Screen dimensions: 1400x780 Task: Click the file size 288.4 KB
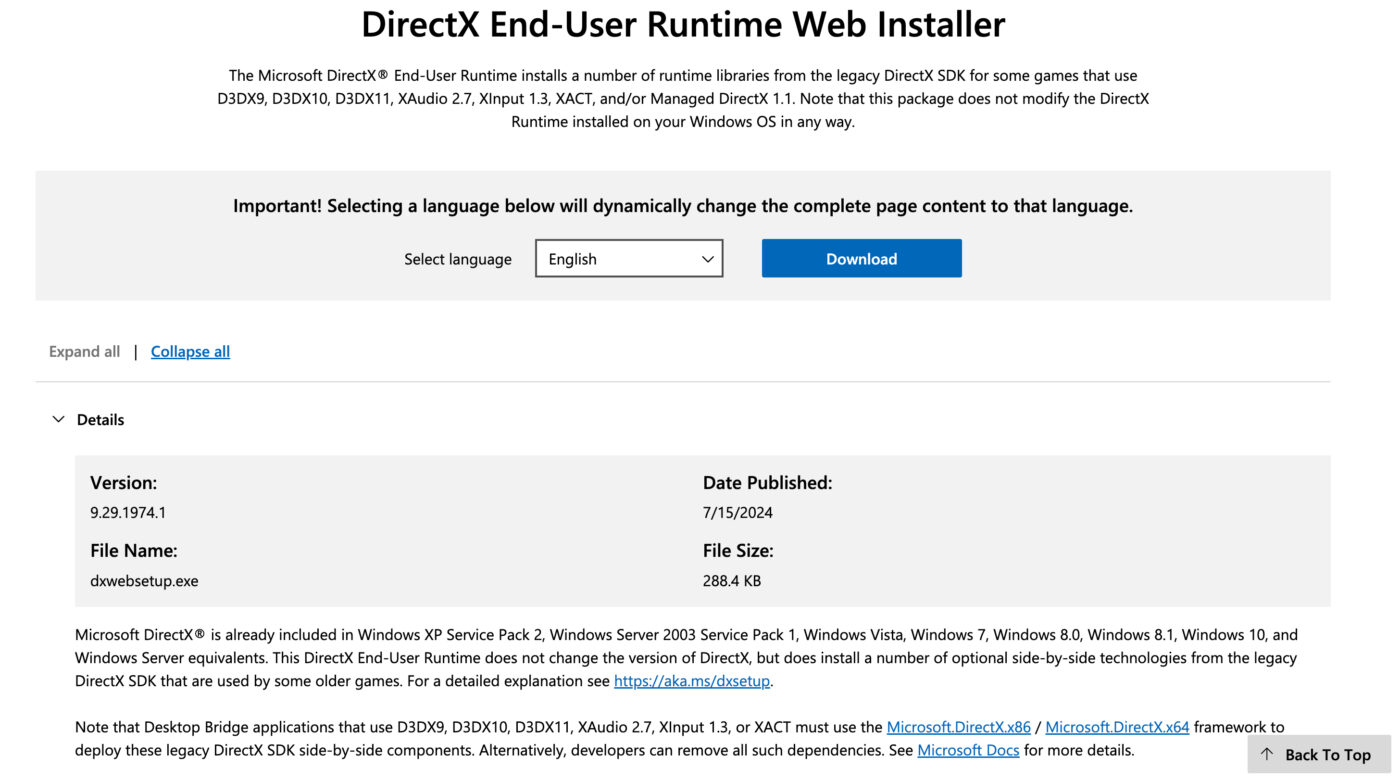[732, 580]
